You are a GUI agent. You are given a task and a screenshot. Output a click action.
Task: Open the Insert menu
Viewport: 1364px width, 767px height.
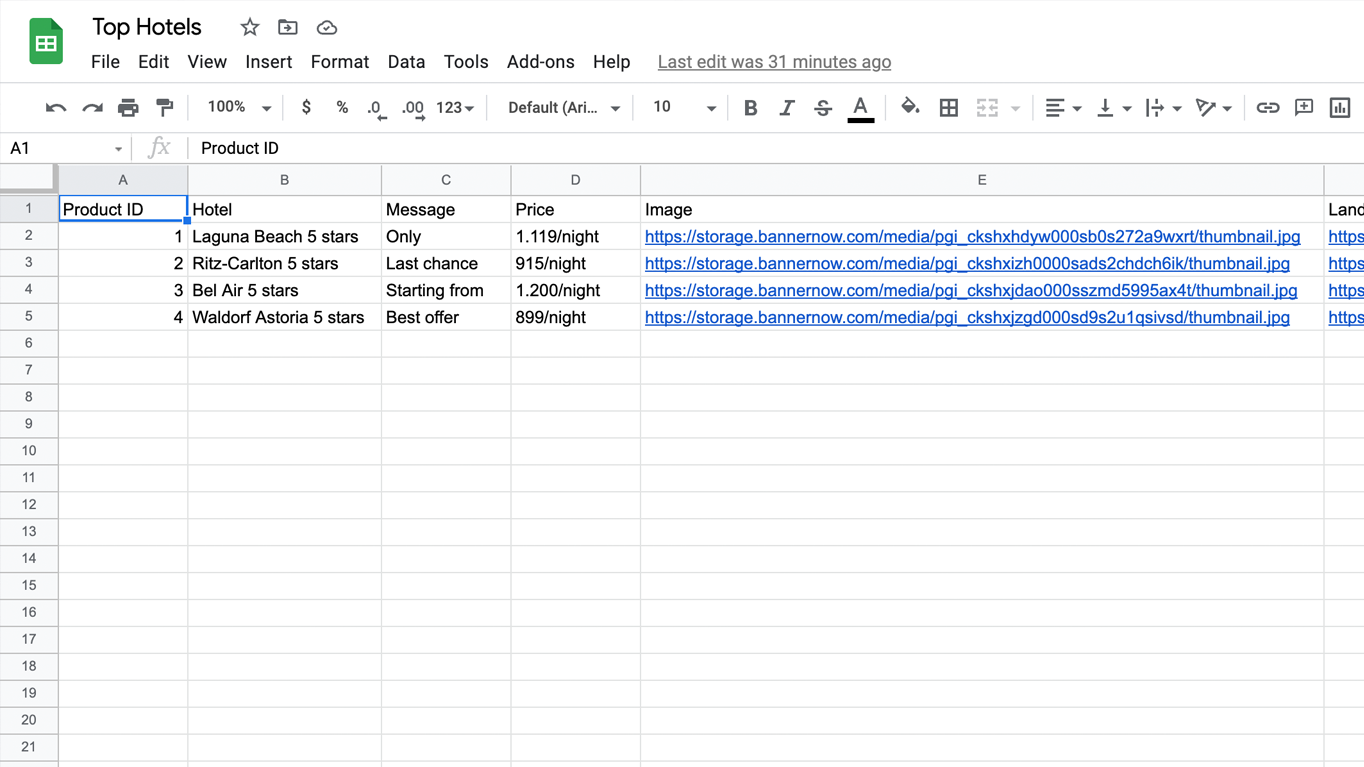pyautogui.click(x=269, y=62)
